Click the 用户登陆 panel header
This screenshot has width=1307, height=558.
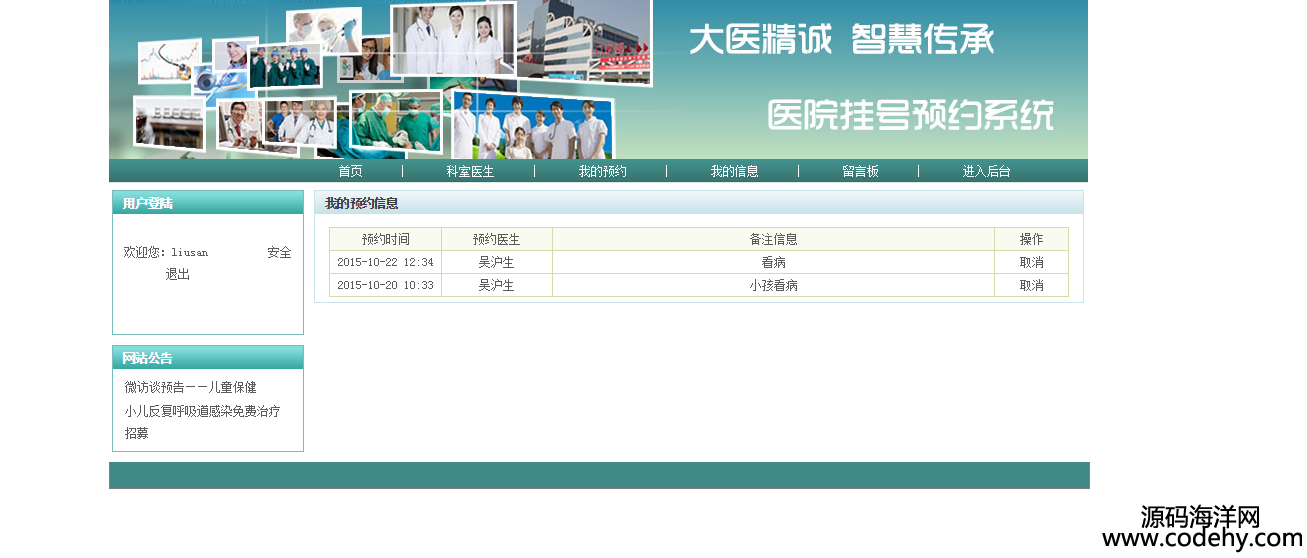pos(208,203)
